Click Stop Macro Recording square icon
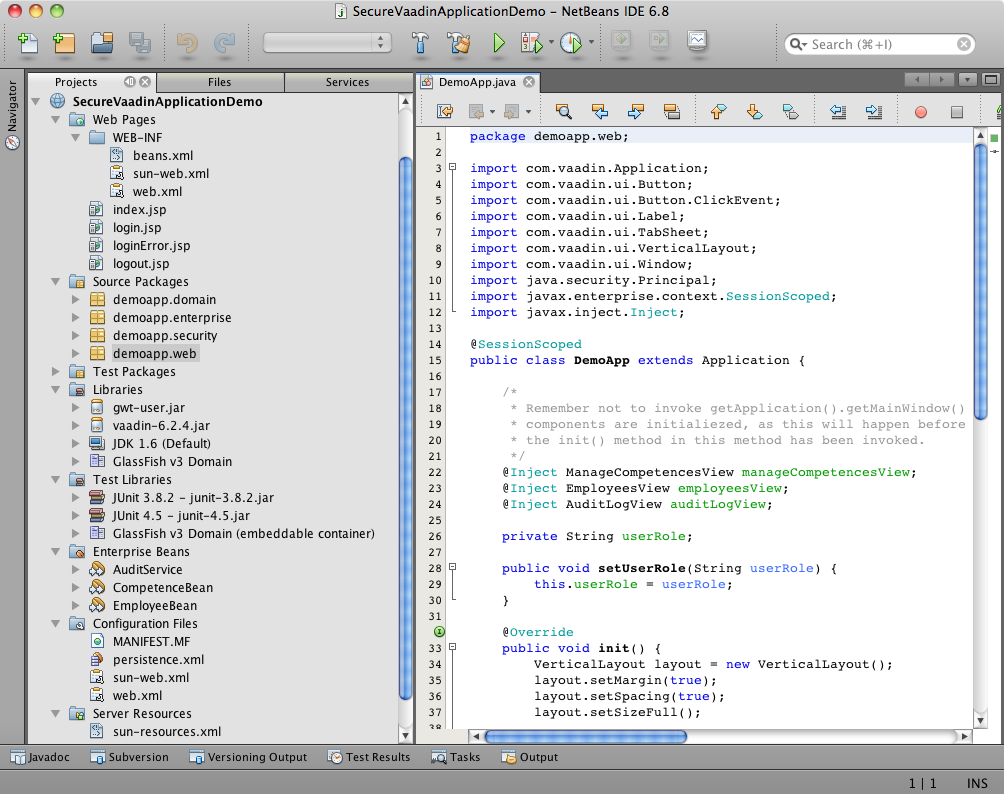 [x=957, y=112]
